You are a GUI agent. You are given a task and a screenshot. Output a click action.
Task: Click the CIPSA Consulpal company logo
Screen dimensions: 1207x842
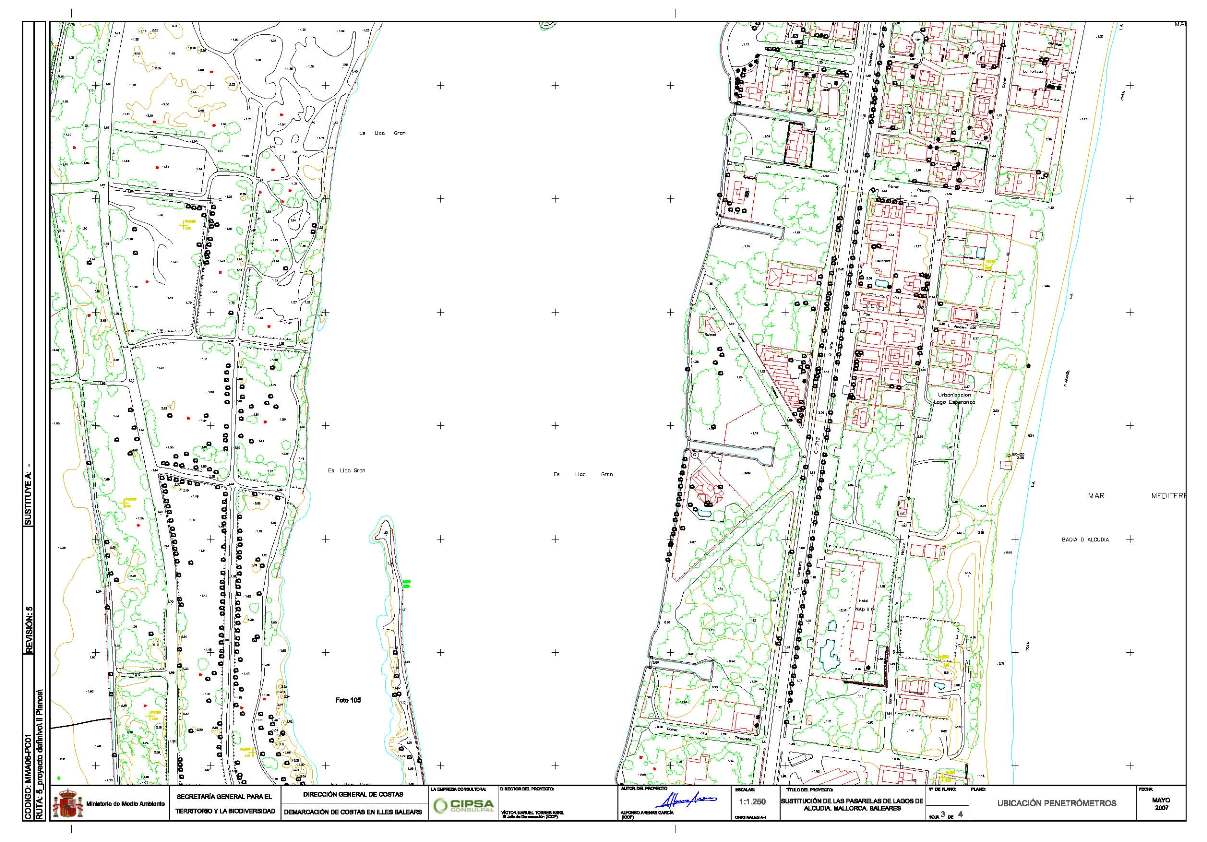pos(464,805)
